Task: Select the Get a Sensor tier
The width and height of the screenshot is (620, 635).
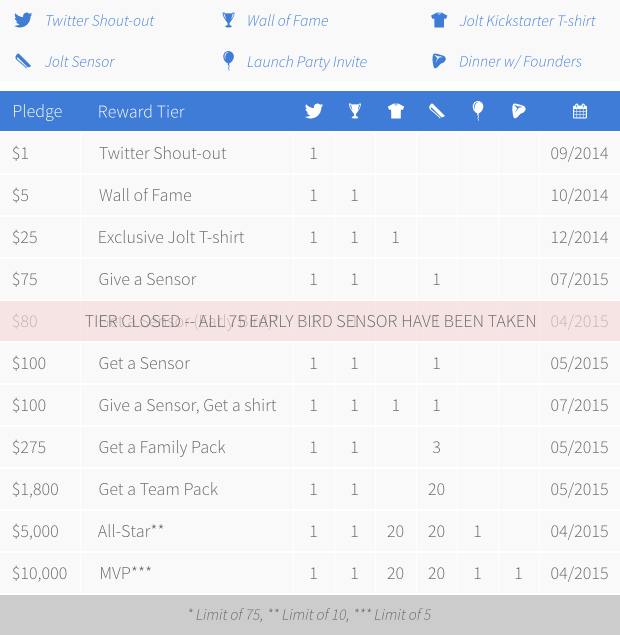Action: coord(144,363)
